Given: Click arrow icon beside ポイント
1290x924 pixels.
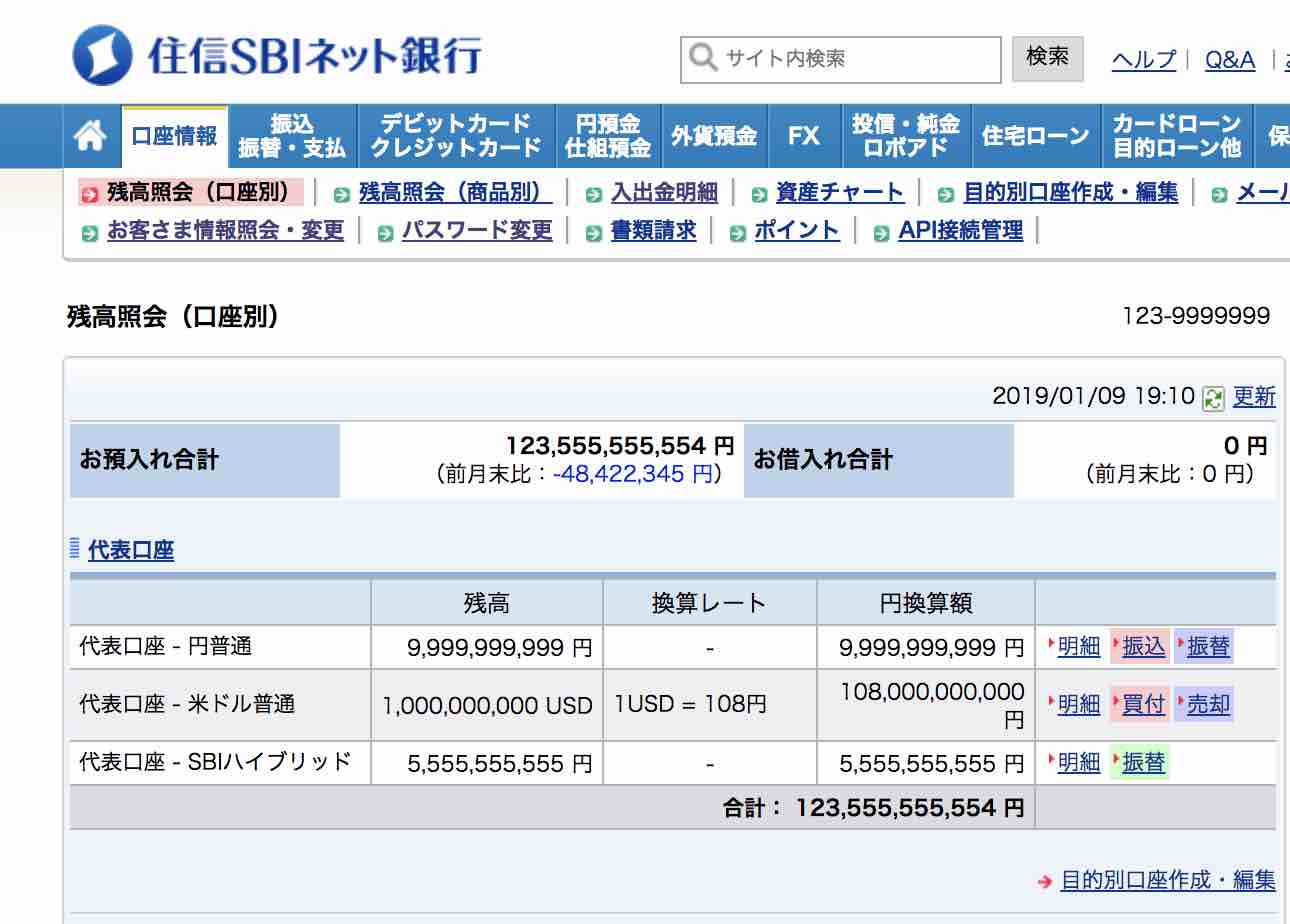Looking at the screenshot, I should (738, 232).
